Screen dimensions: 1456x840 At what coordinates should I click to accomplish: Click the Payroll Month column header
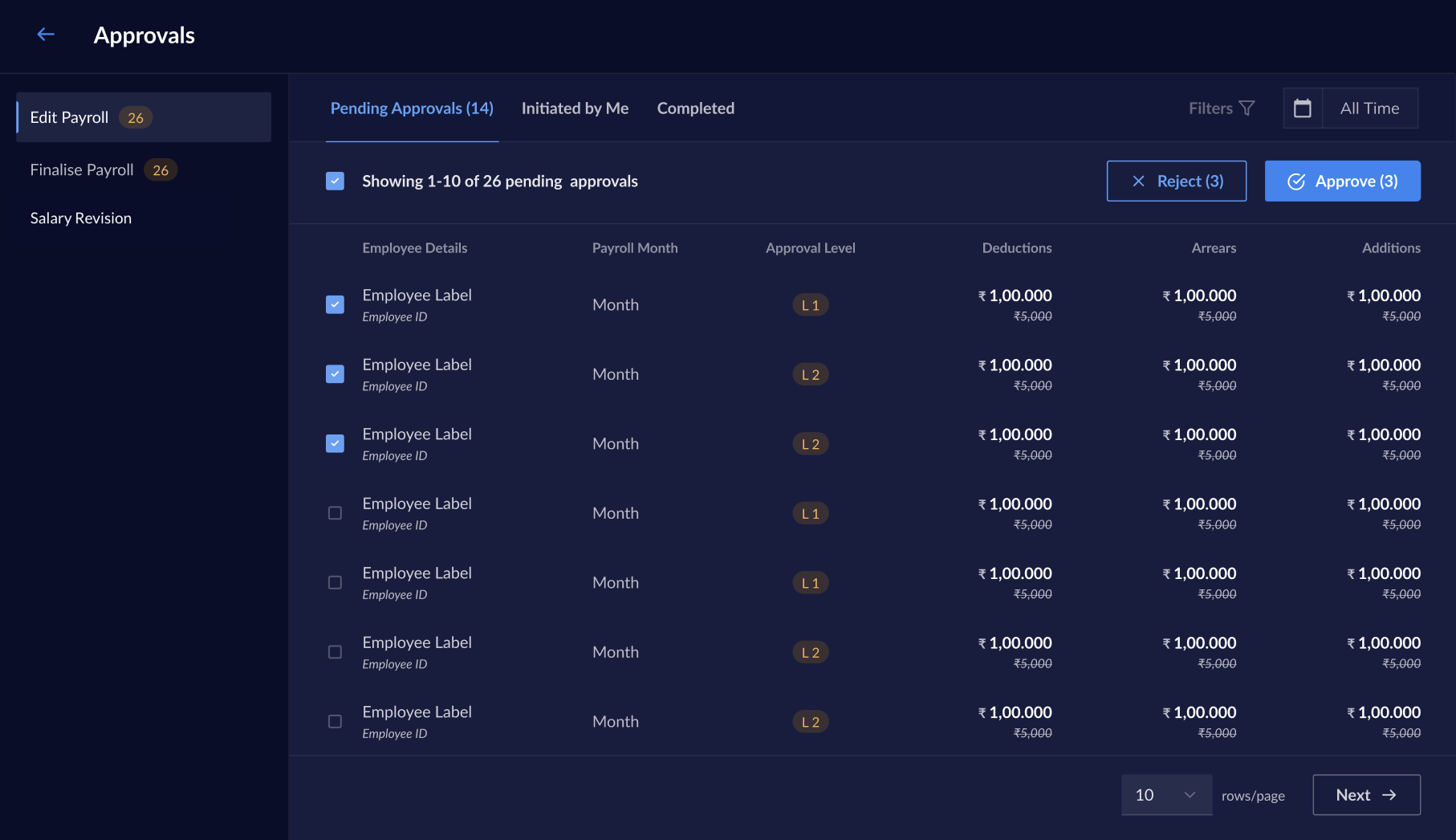pos(635,248)
